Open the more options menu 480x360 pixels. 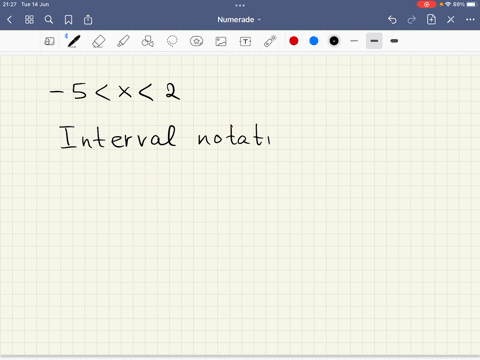click(x=470, y=20)
